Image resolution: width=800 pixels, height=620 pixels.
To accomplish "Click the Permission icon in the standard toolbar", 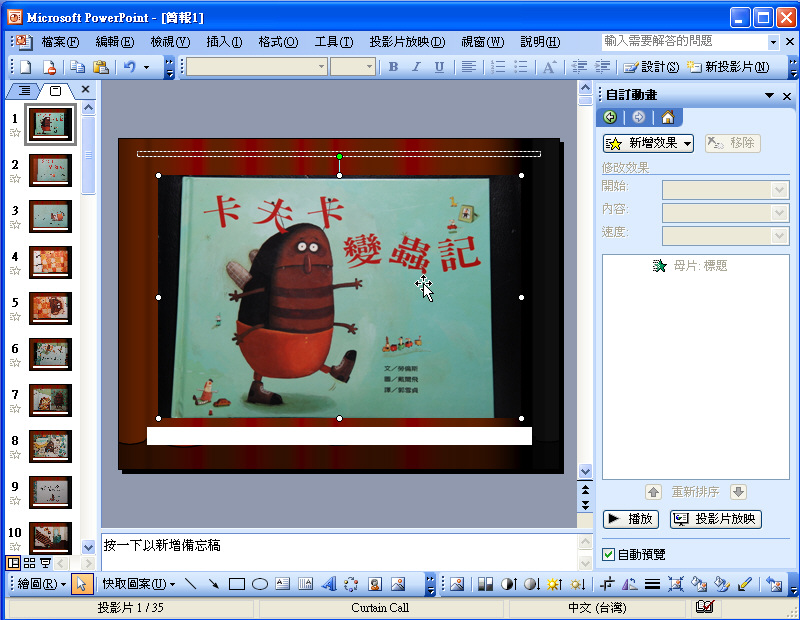I will coord(49,67).
